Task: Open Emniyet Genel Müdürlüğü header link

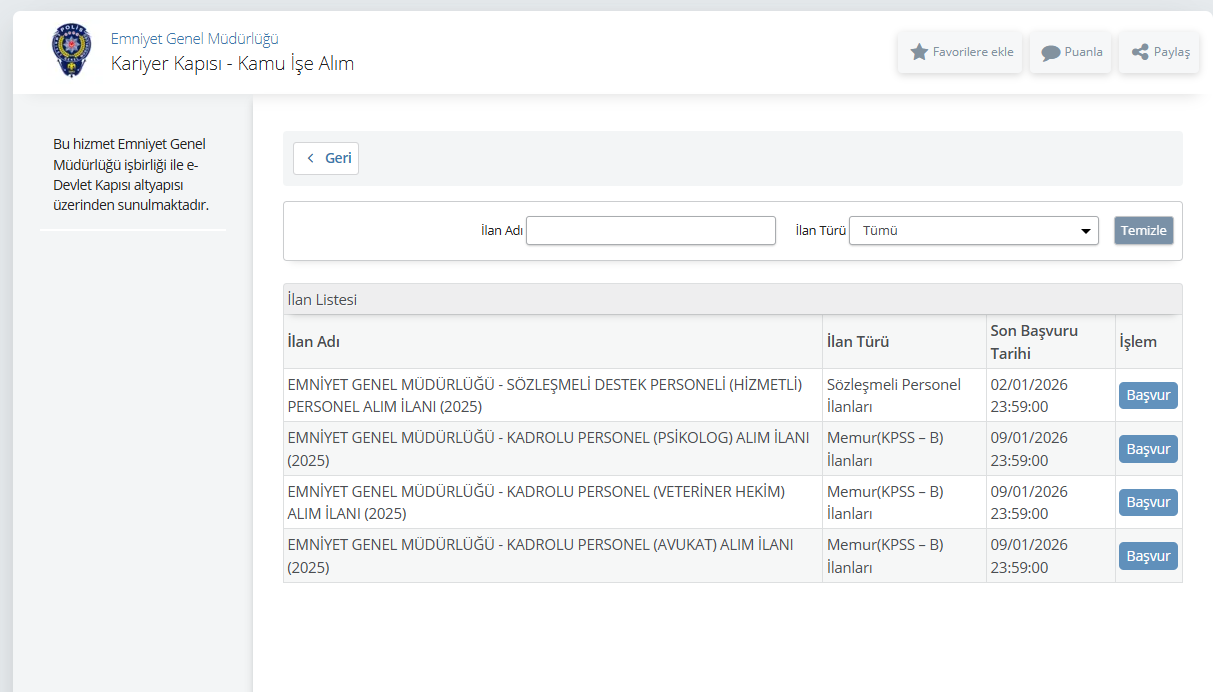Action: [194, 39]
